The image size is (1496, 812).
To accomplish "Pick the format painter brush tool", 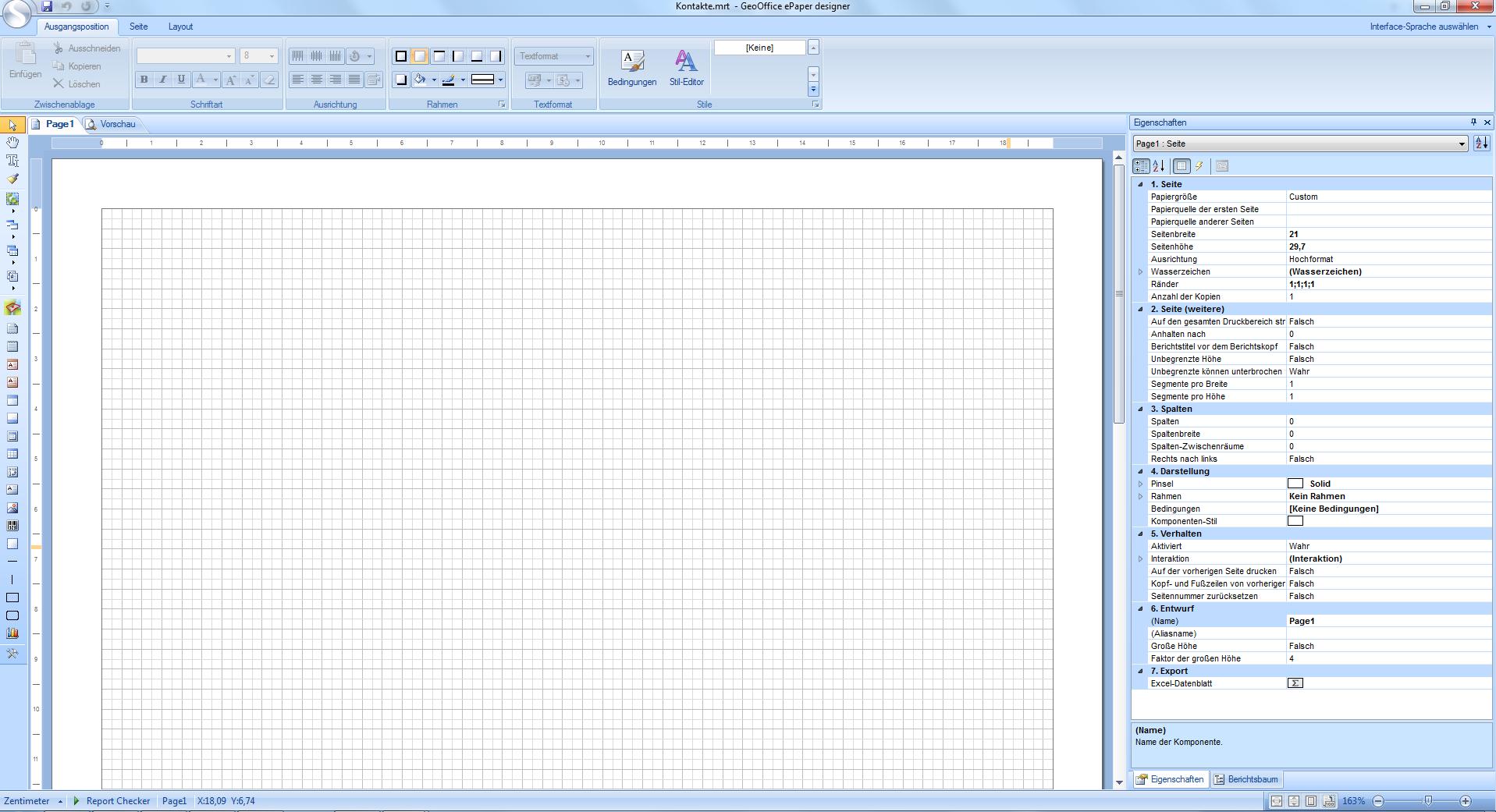I will [12, 179].
